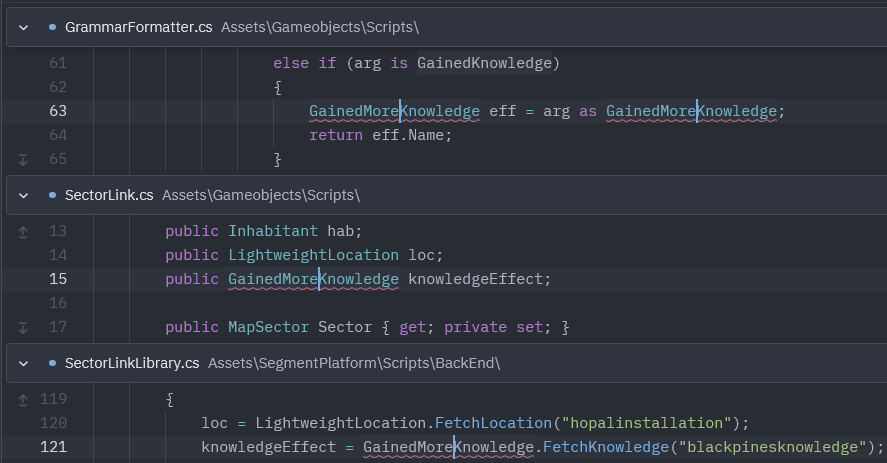Image resolution: width=887 pixels, height=463 pixels.
Task: Open the GrammarFormatter.cs file name link
Action: click(138, 27)
